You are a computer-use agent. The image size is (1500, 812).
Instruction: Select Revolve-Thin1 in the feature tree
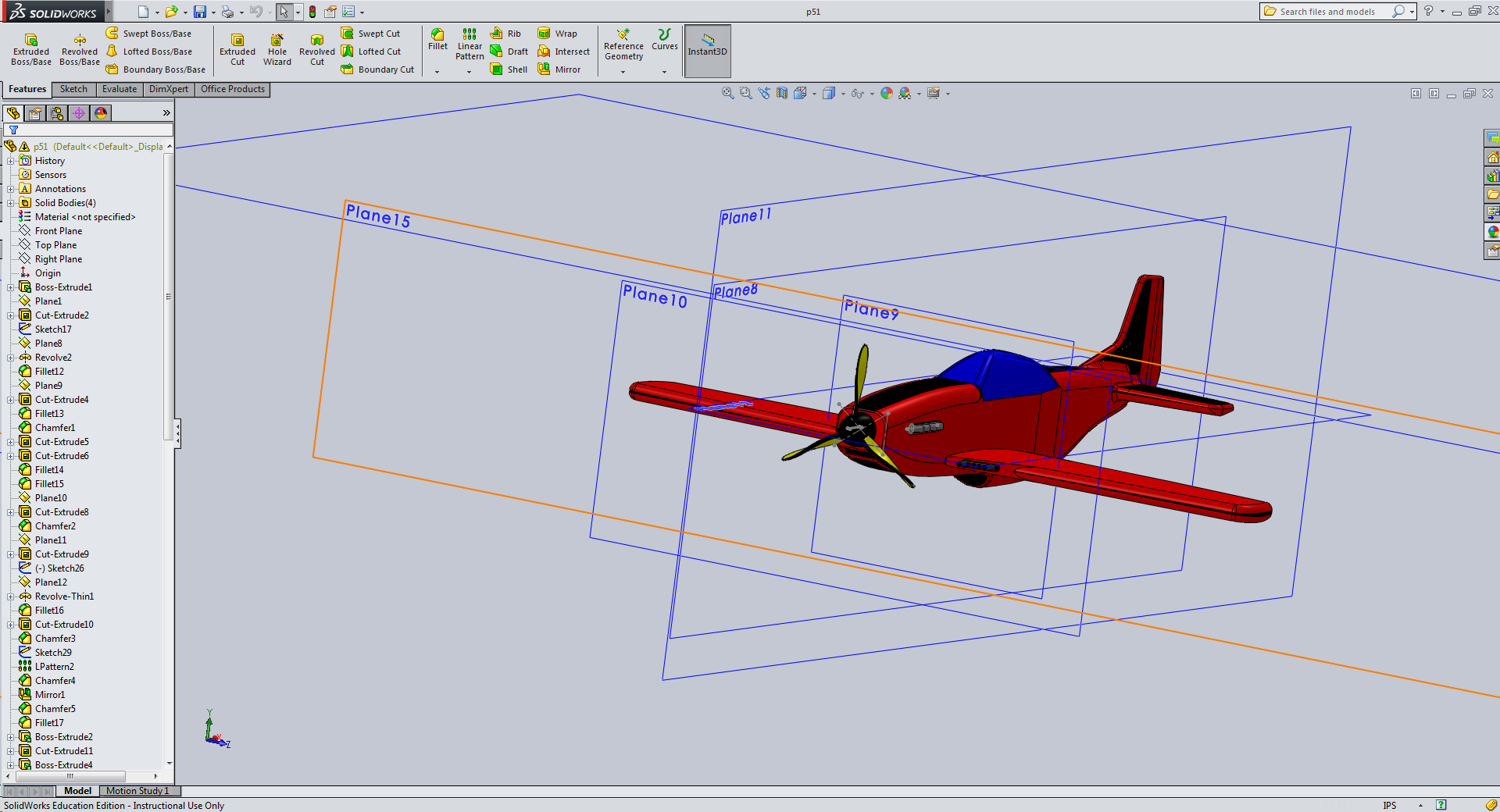click(64, 597)
